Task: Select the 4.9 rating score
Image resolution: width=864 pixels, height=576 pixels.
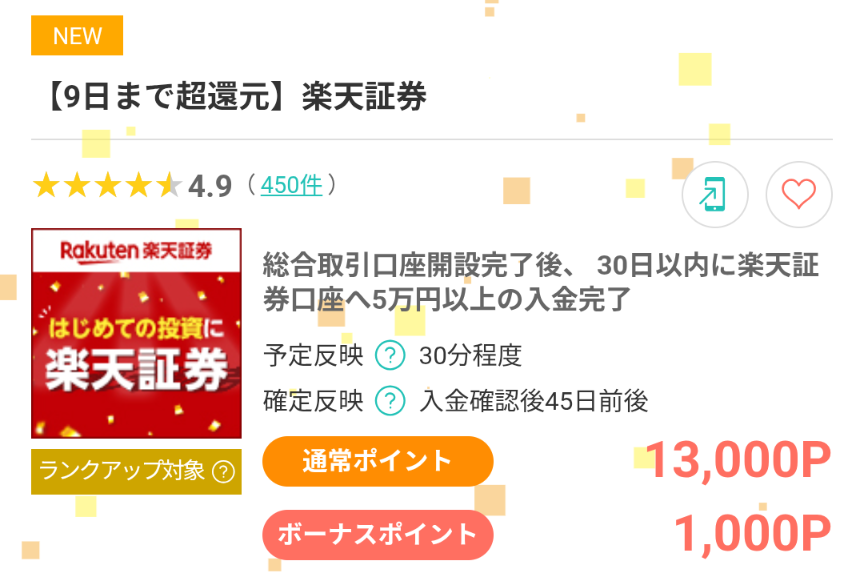Action: point(209,186)
